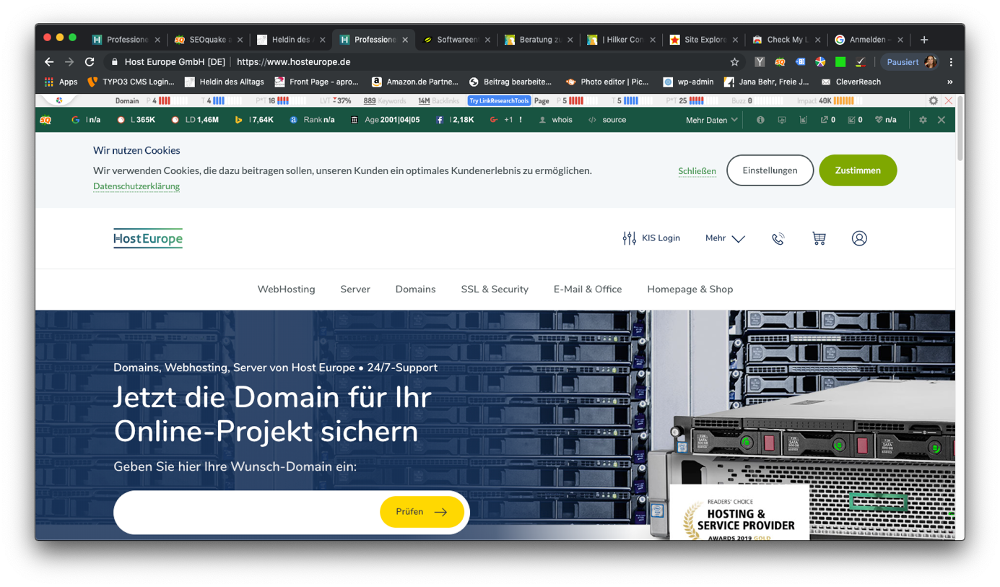Open the Apps grid in bookmarks bar

61,82
